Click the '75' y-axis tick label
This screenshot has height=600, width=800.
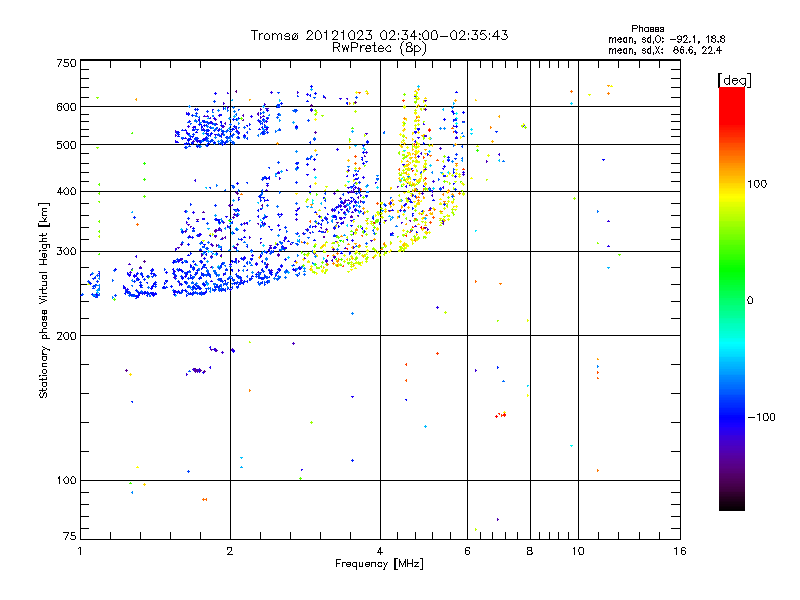click(x=70, y=536)
